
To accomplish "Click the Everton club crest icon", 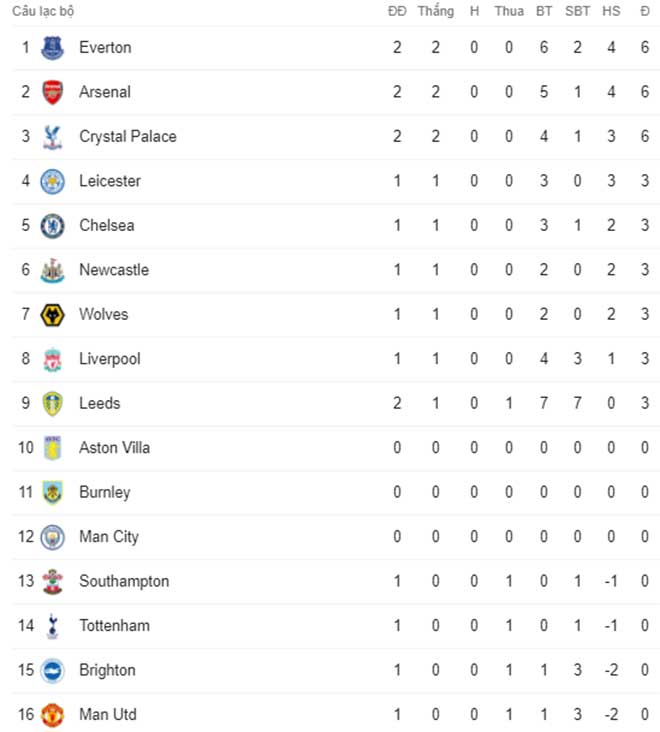I will pos(52,48).
